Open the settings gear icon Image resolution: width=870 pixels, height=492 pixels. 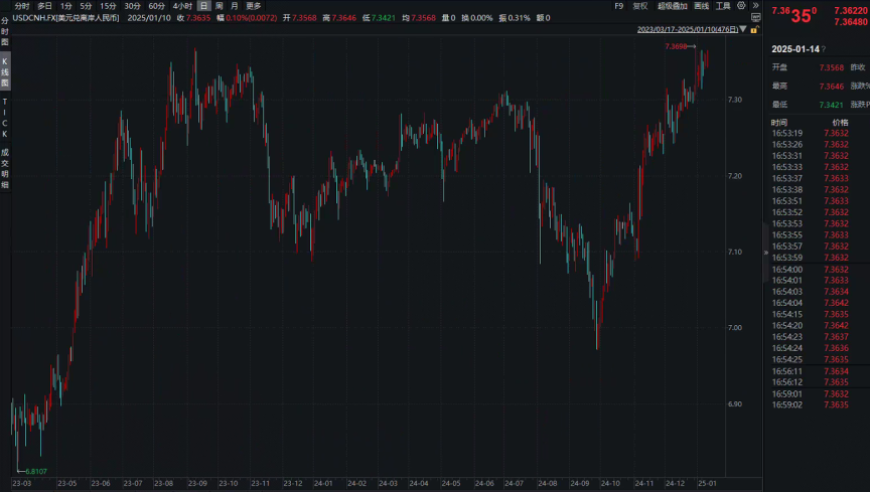(x=741, y=6)
